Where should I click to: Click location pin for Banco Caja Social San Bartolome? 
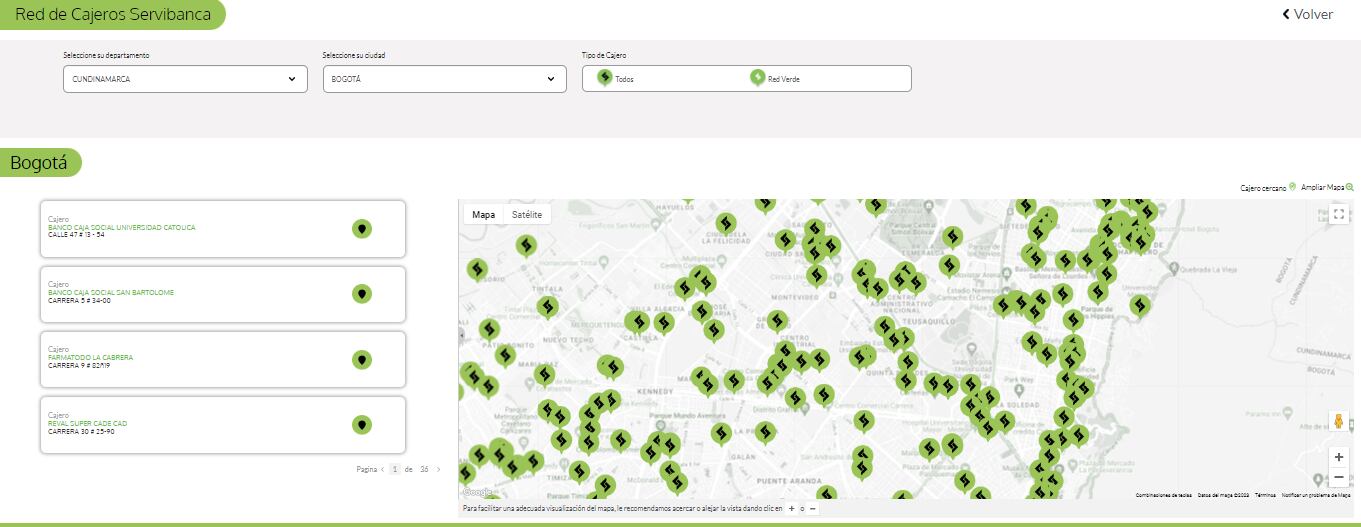tap(362, 294)
